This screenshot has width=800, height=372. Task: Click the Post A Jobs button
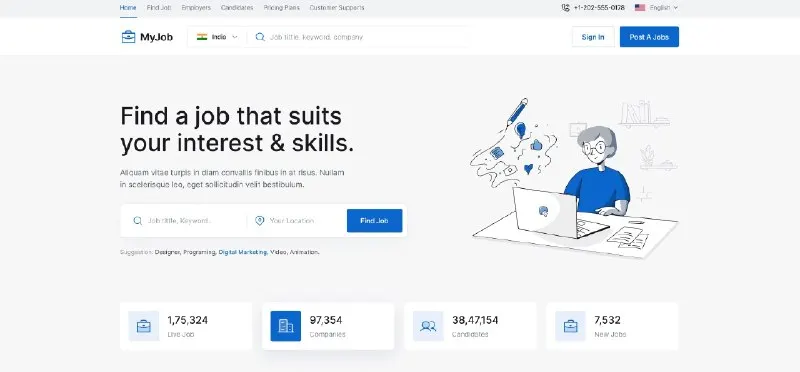click(x=649, y=37)
